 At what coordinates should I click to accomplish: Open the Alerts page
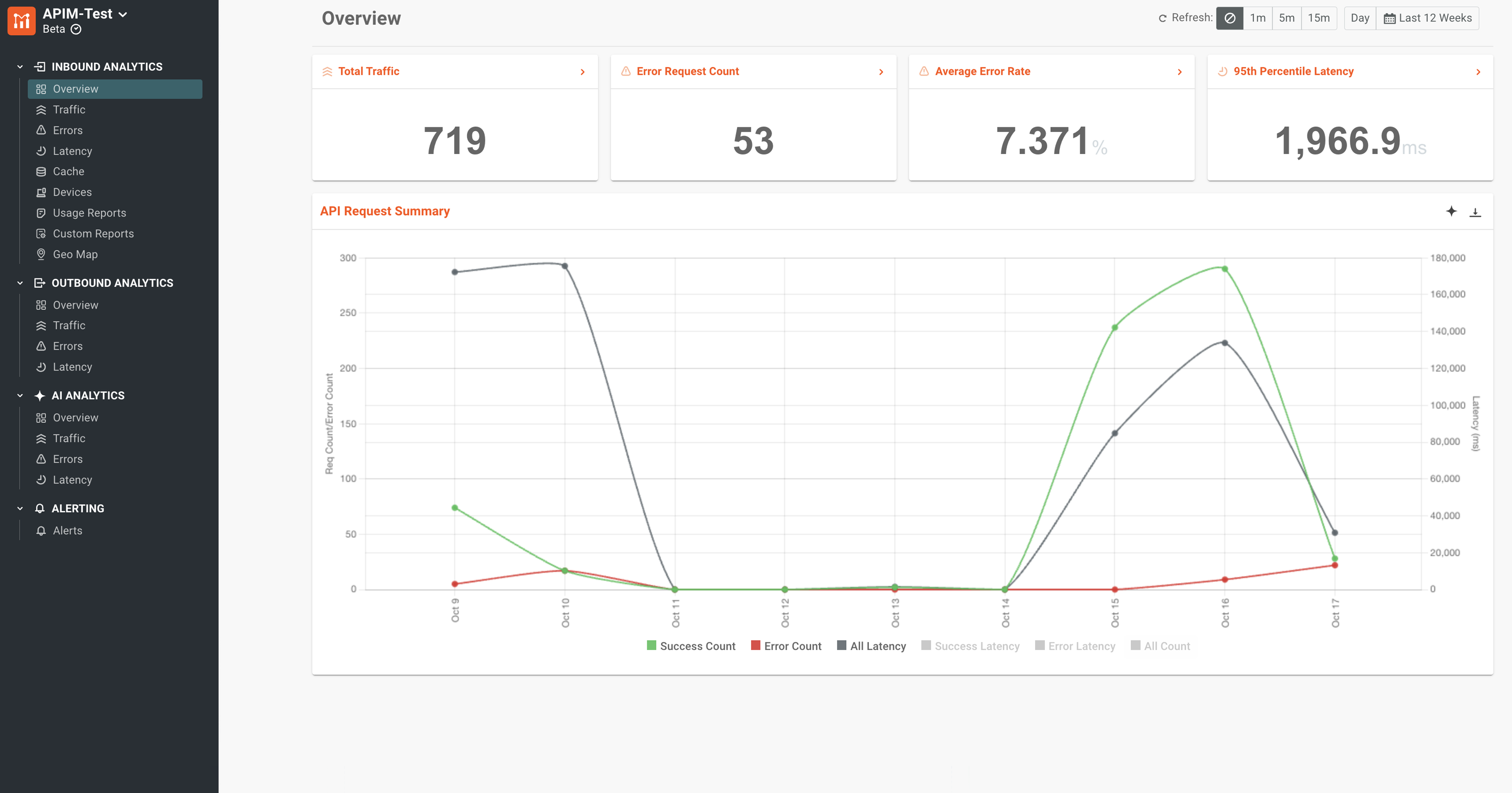point(68,530)
